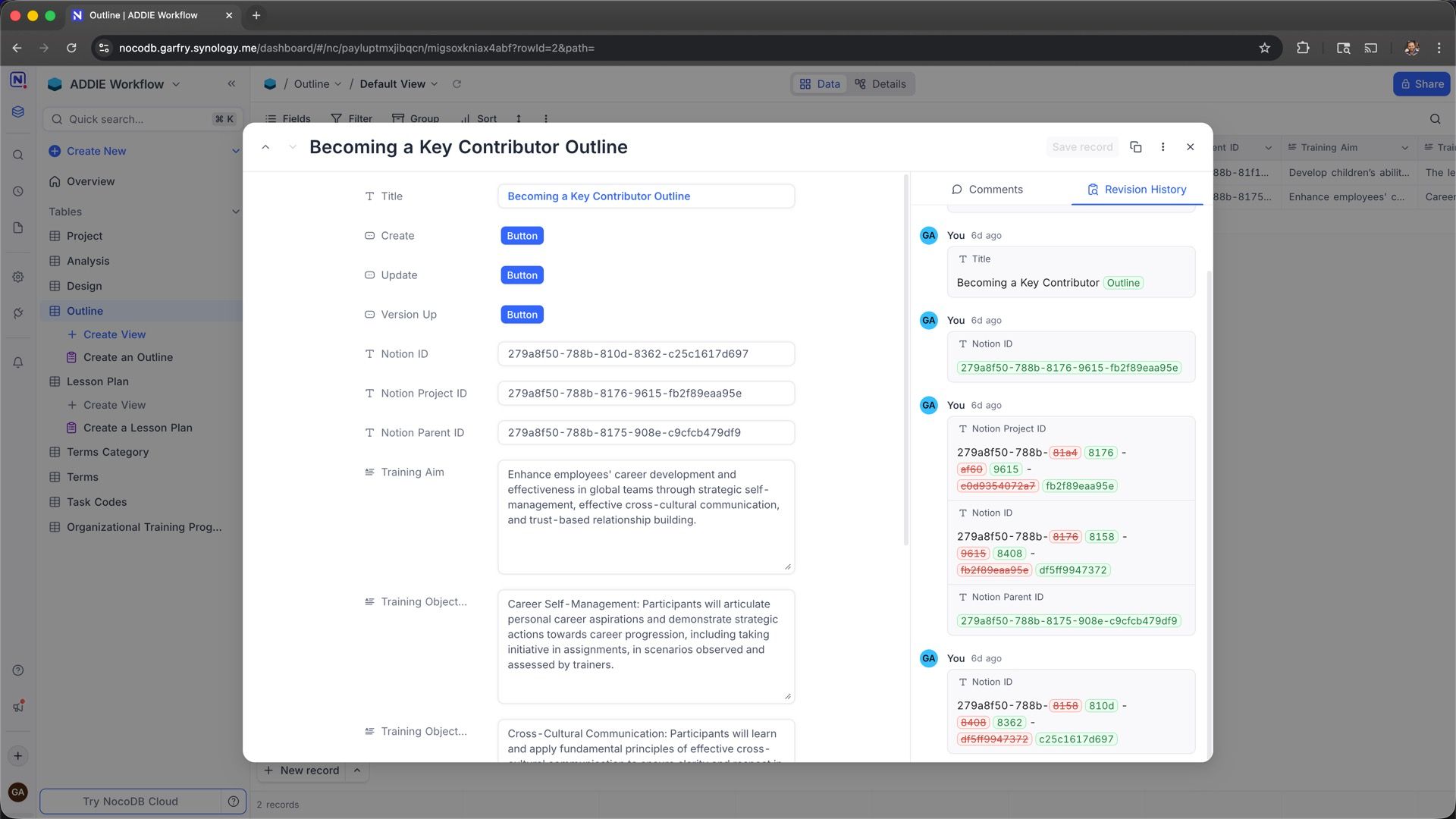Viewport: 1456px width, 819px height.
Task: Click the Notion Parent ID input field
Action: click(x=645, y=433)
